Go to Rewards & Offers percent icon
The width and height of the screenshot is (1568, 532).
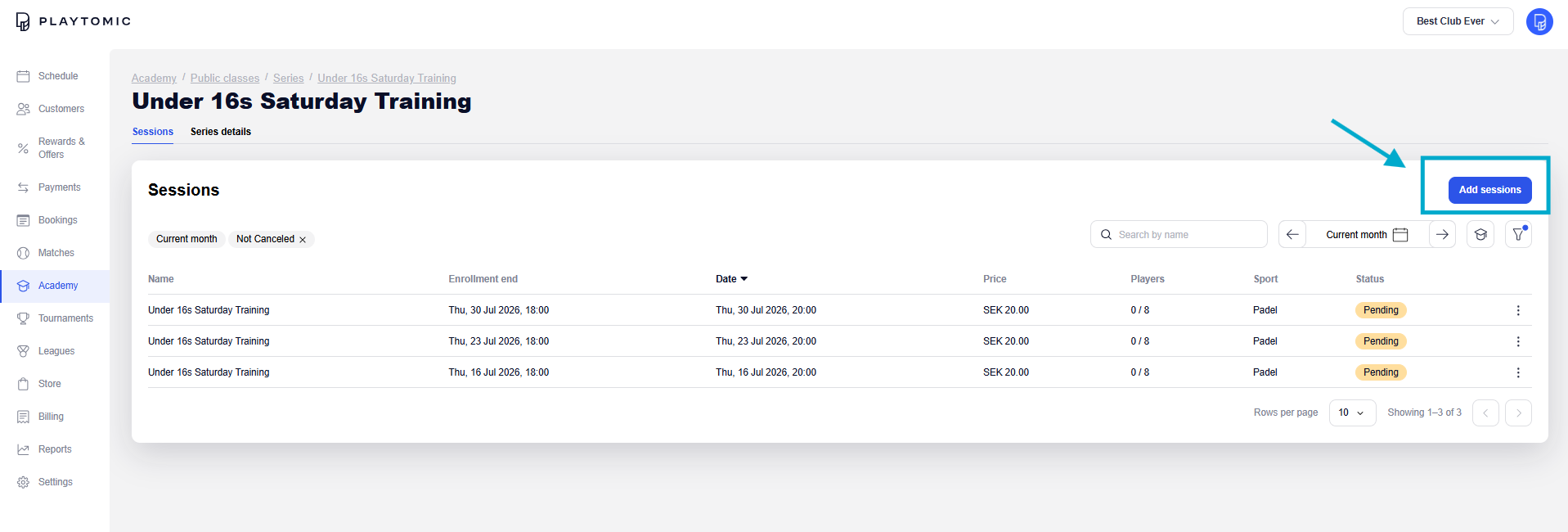point(23,148)
